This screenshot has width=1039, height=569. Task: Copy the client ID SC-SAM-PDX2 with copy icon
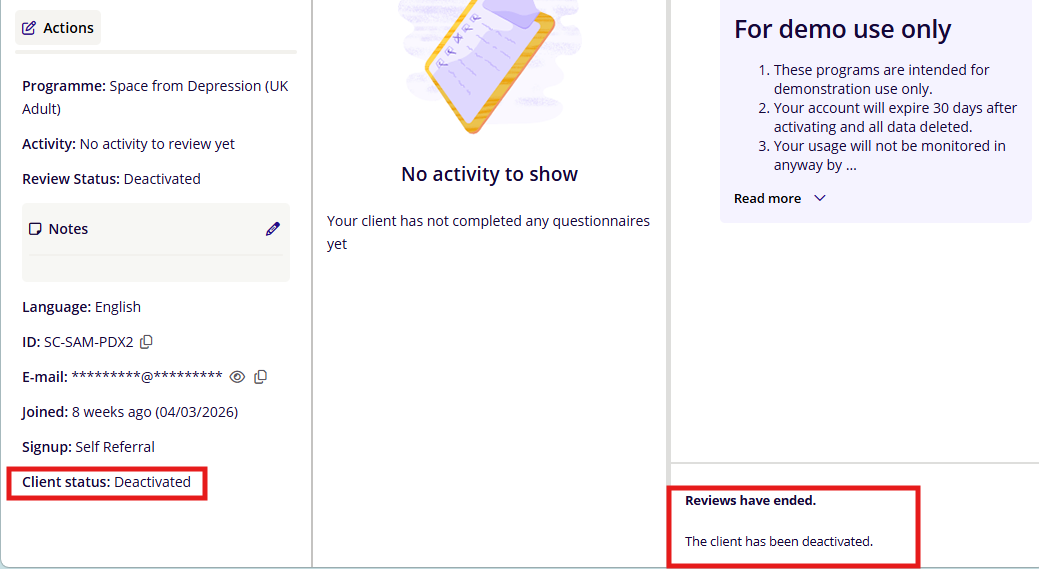click(x=147, y=342)
